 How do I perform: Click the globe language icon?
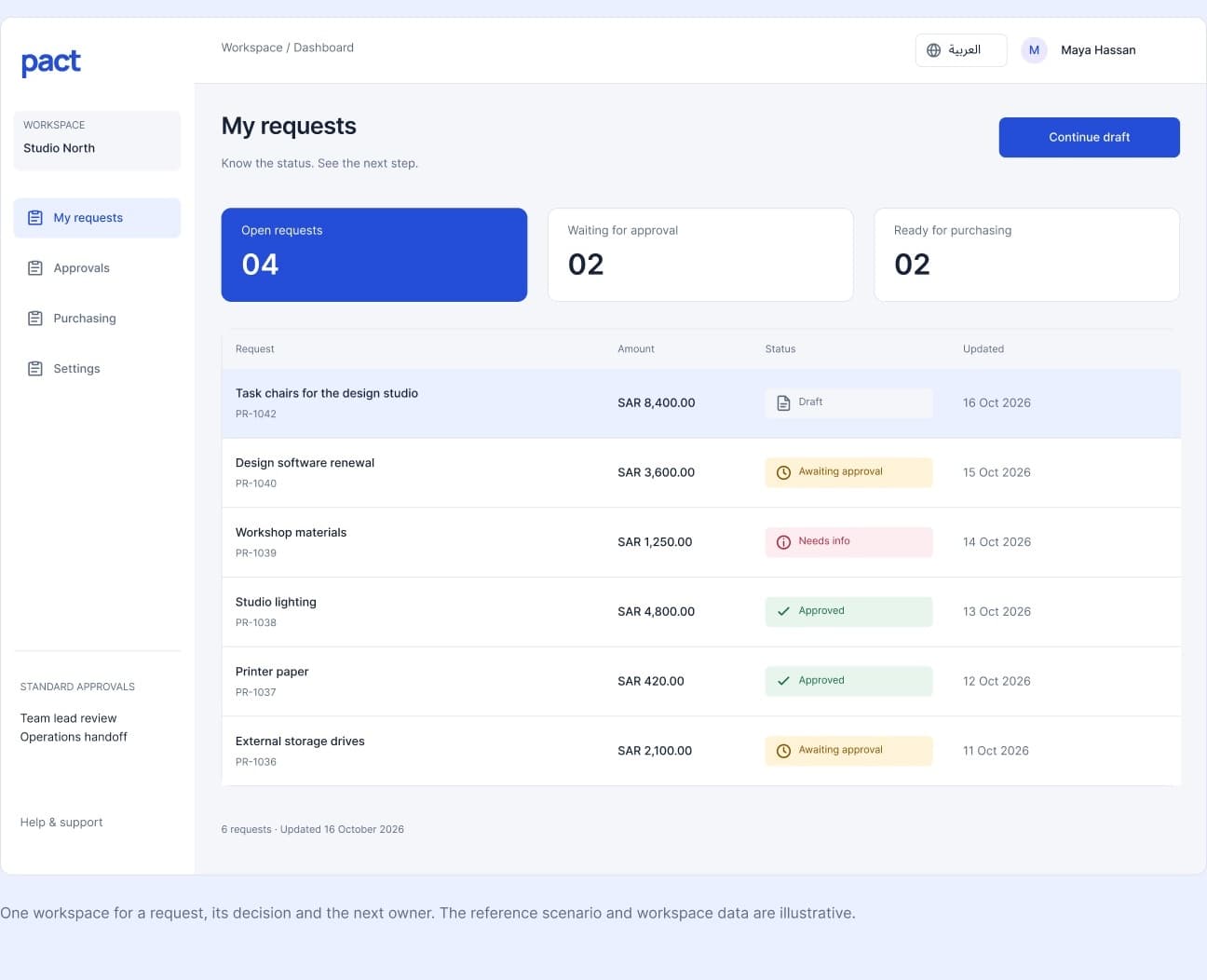tap(933, 50)
